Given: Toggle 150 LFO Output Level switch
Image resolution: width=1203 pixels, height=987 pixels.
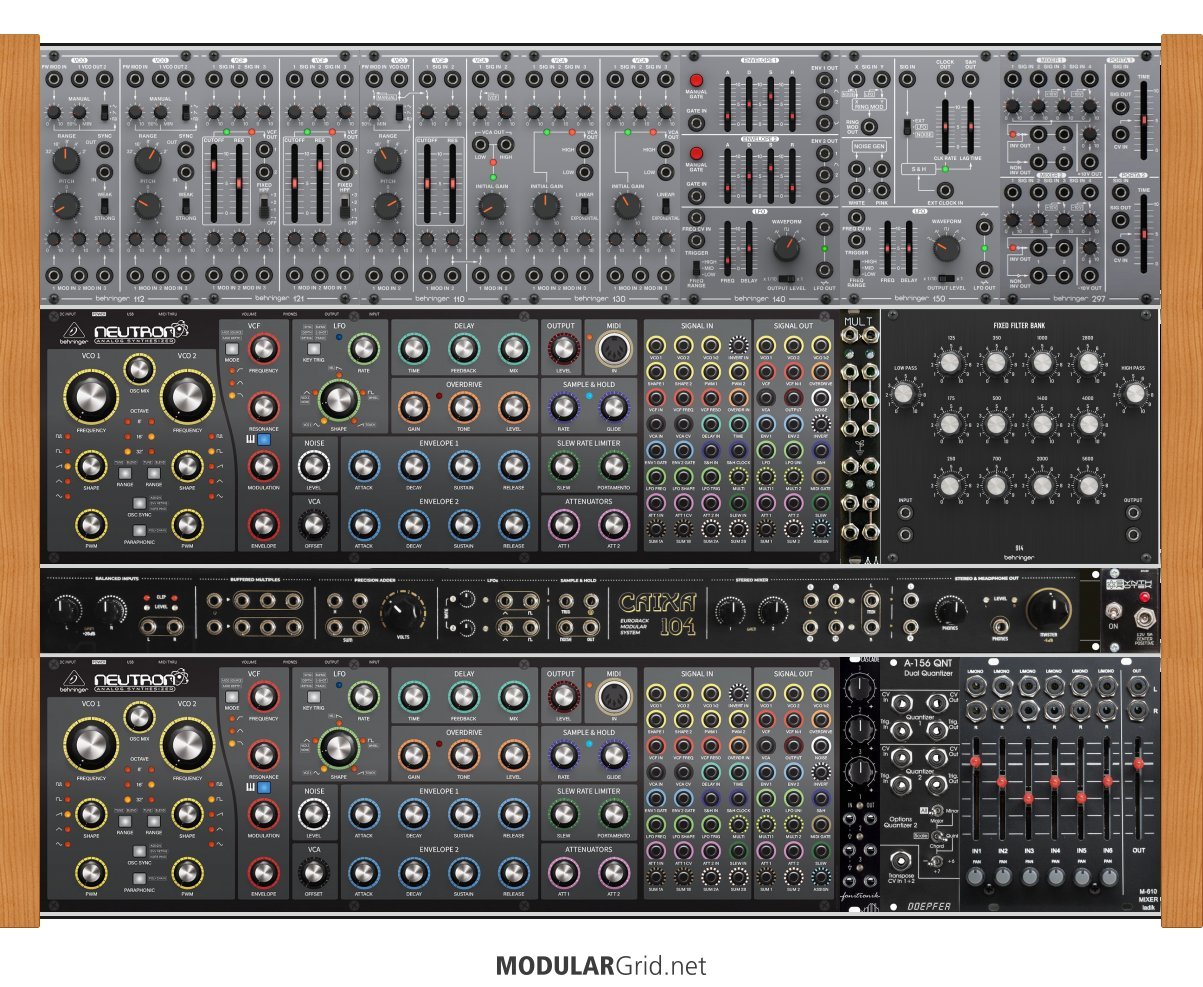Looking at the screenshot, I should [949, 278].
